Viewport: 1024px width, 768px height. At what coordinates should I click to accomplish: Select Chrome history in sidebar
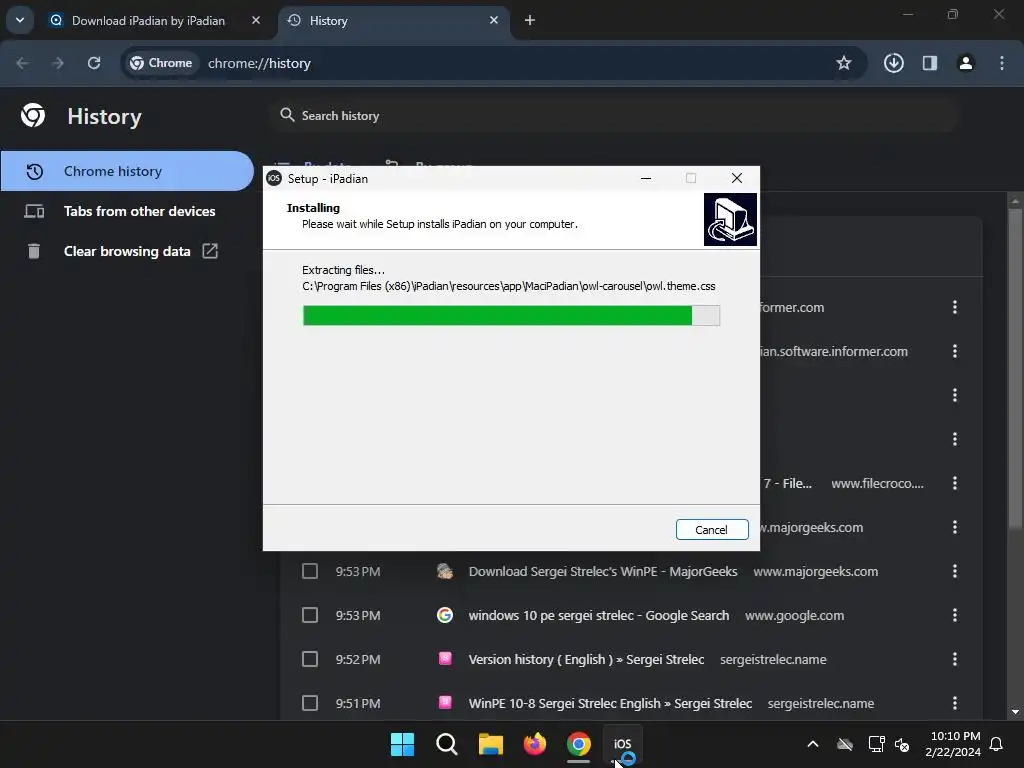coord(127,171)
